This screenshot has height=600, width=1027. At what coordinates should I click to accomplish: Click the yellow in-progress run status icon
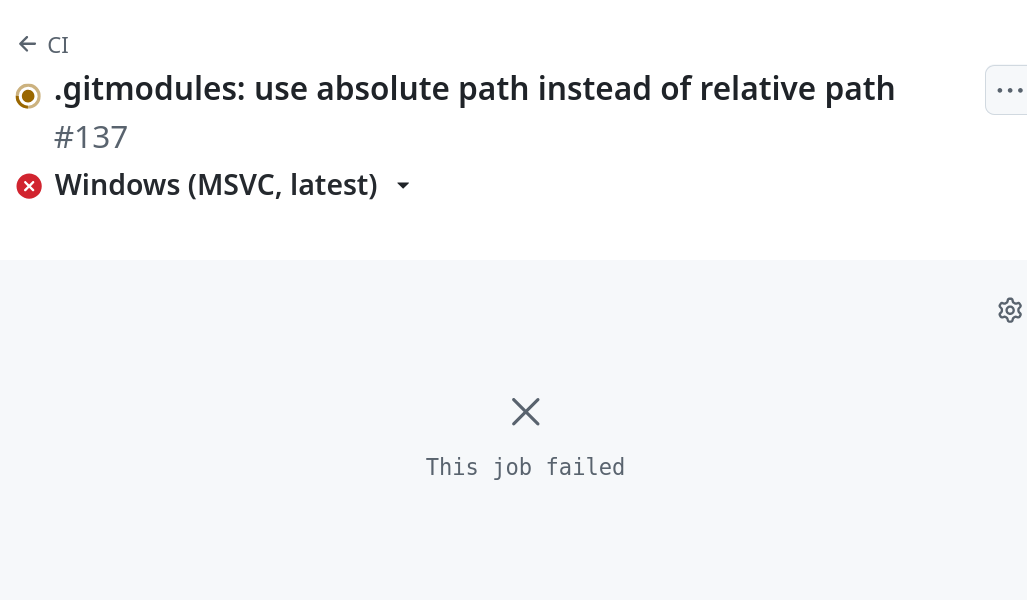tap(29, 96)
